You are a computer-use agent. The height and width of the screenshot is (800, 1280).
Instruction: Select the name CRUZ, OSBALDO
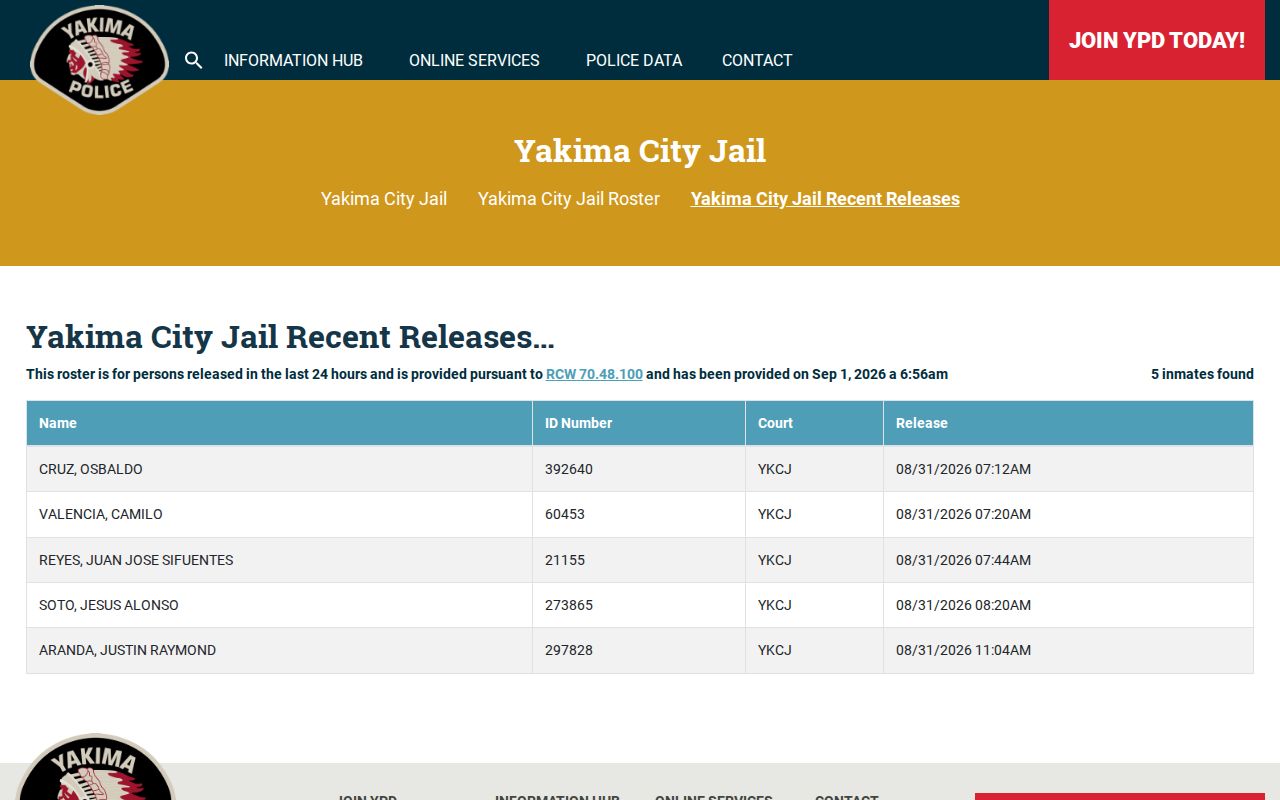coord(91,469)
